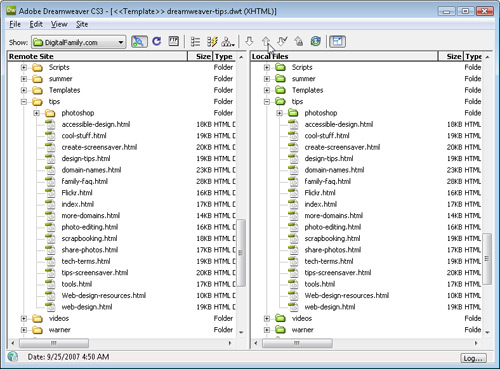Click the design-tips.html file icon in Local Files
The width and height of the screenshot is (500, 369).
click(293, 158)
